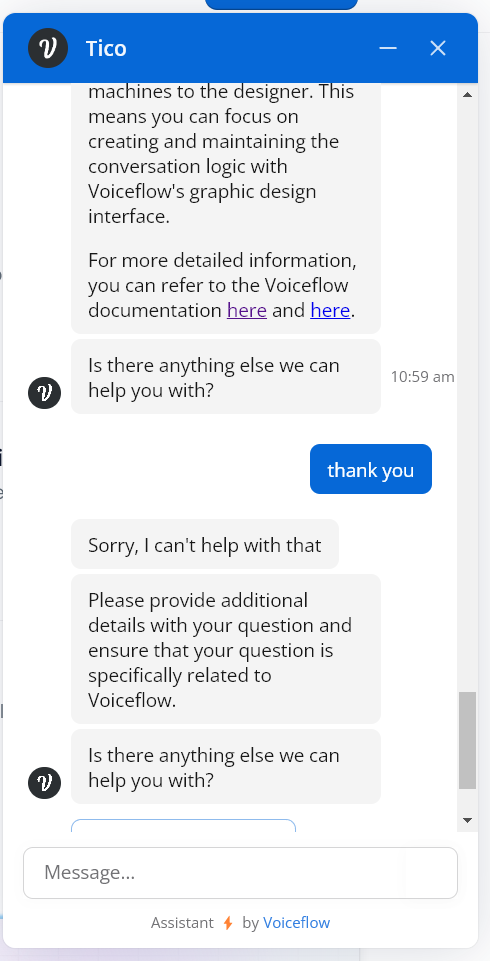Minimize the Tico chat widget

click(x=388, y=48)
